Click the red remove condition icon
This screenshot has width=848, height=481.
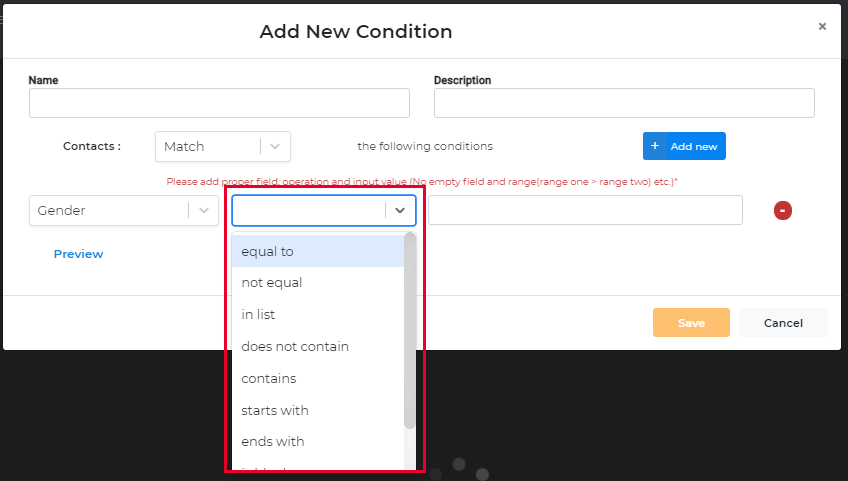pos(783,210)
